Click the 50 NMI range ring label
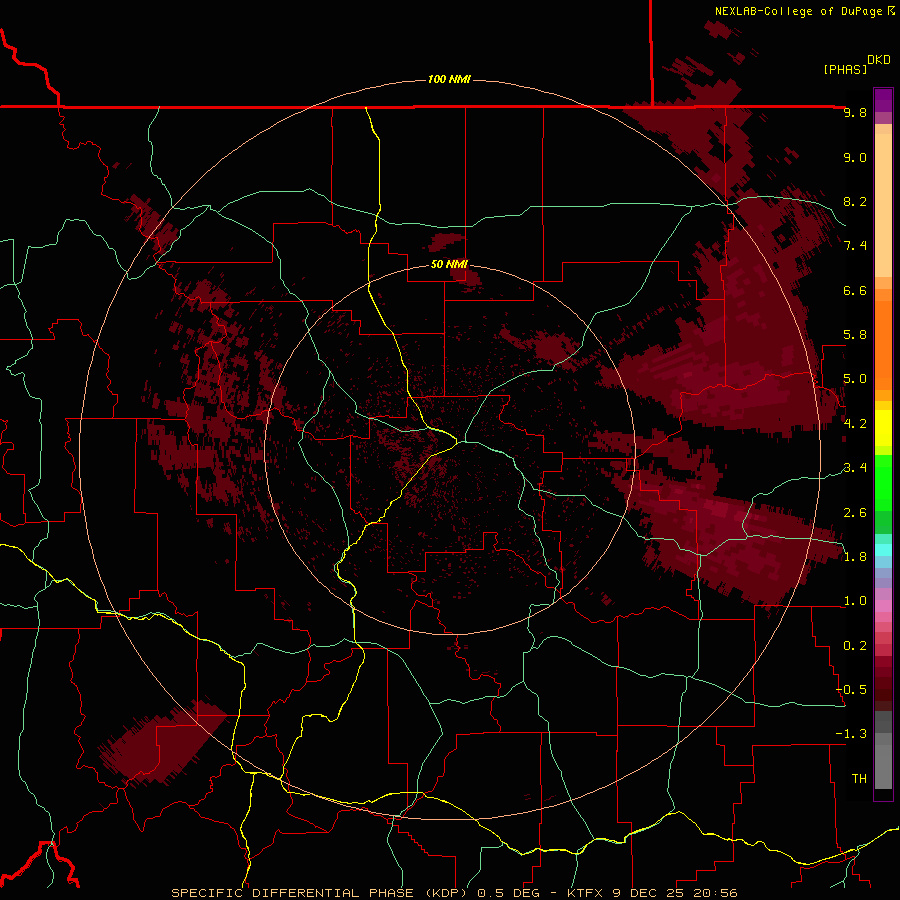Viewport: 900px width, 900px height. [449, 264]
